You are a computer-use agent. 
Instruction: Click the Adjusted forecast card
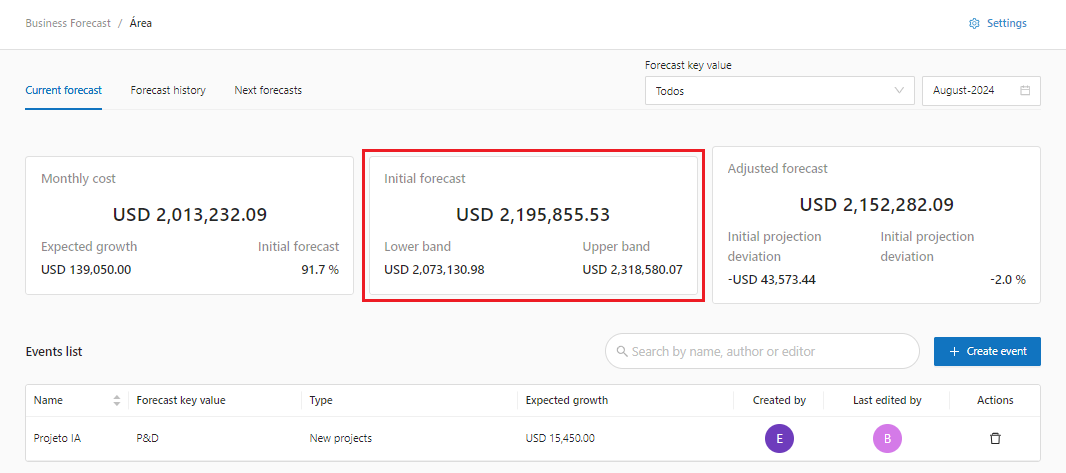click(876, 225)
